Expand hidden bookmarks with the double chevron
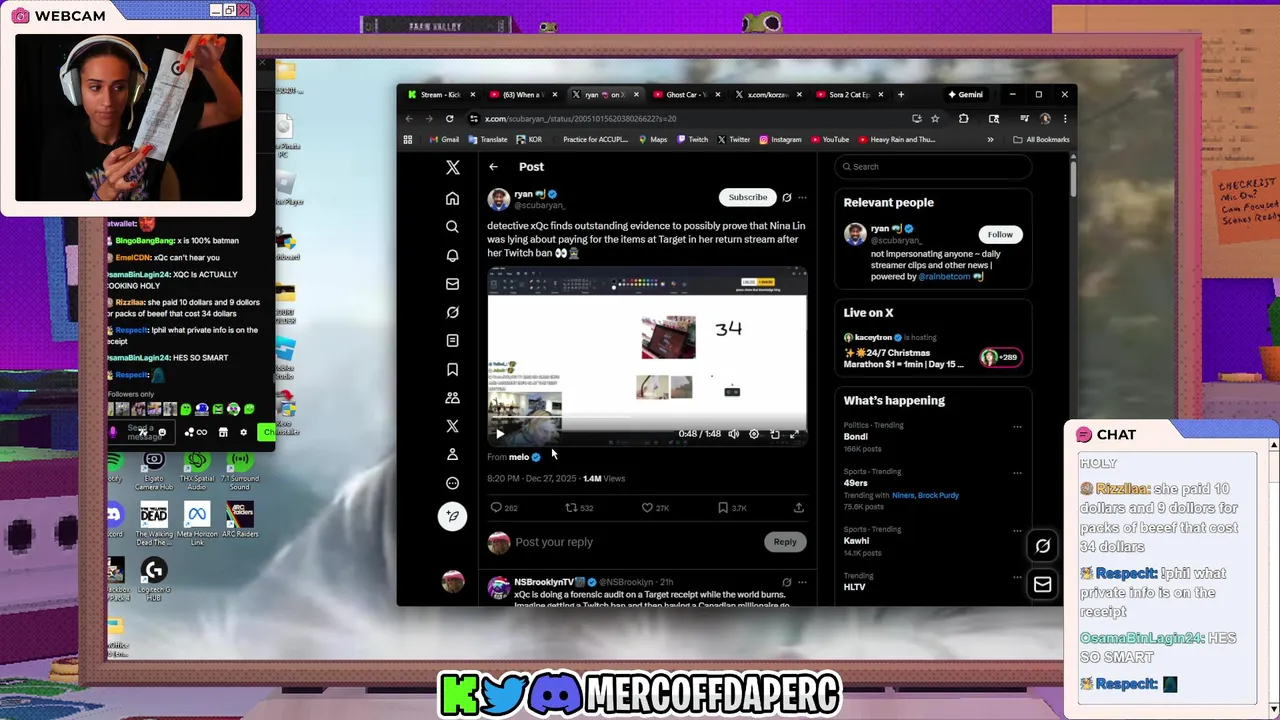The width and height of the screenshot is (1280, 720). (x=991, y=140)
